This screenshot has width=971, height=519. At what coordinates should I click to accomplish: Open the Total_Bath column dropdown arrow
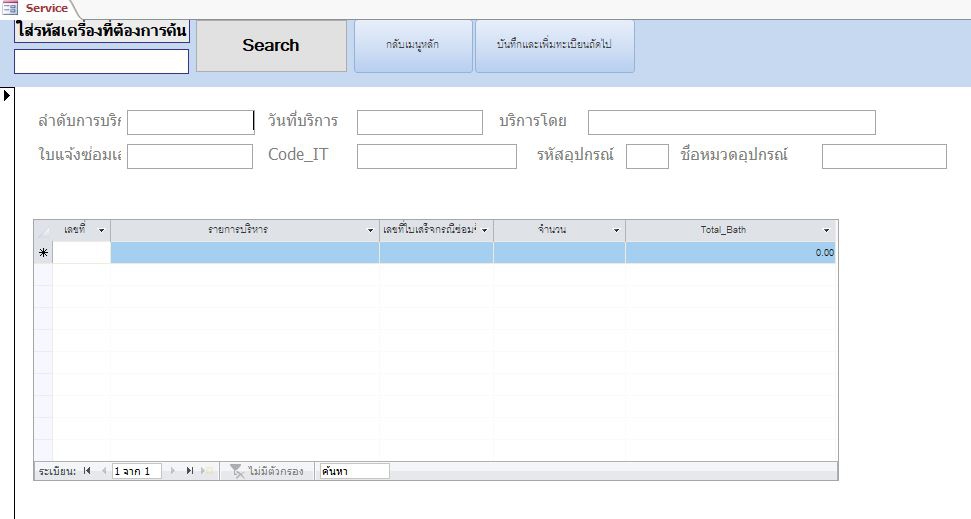(826, 230)
